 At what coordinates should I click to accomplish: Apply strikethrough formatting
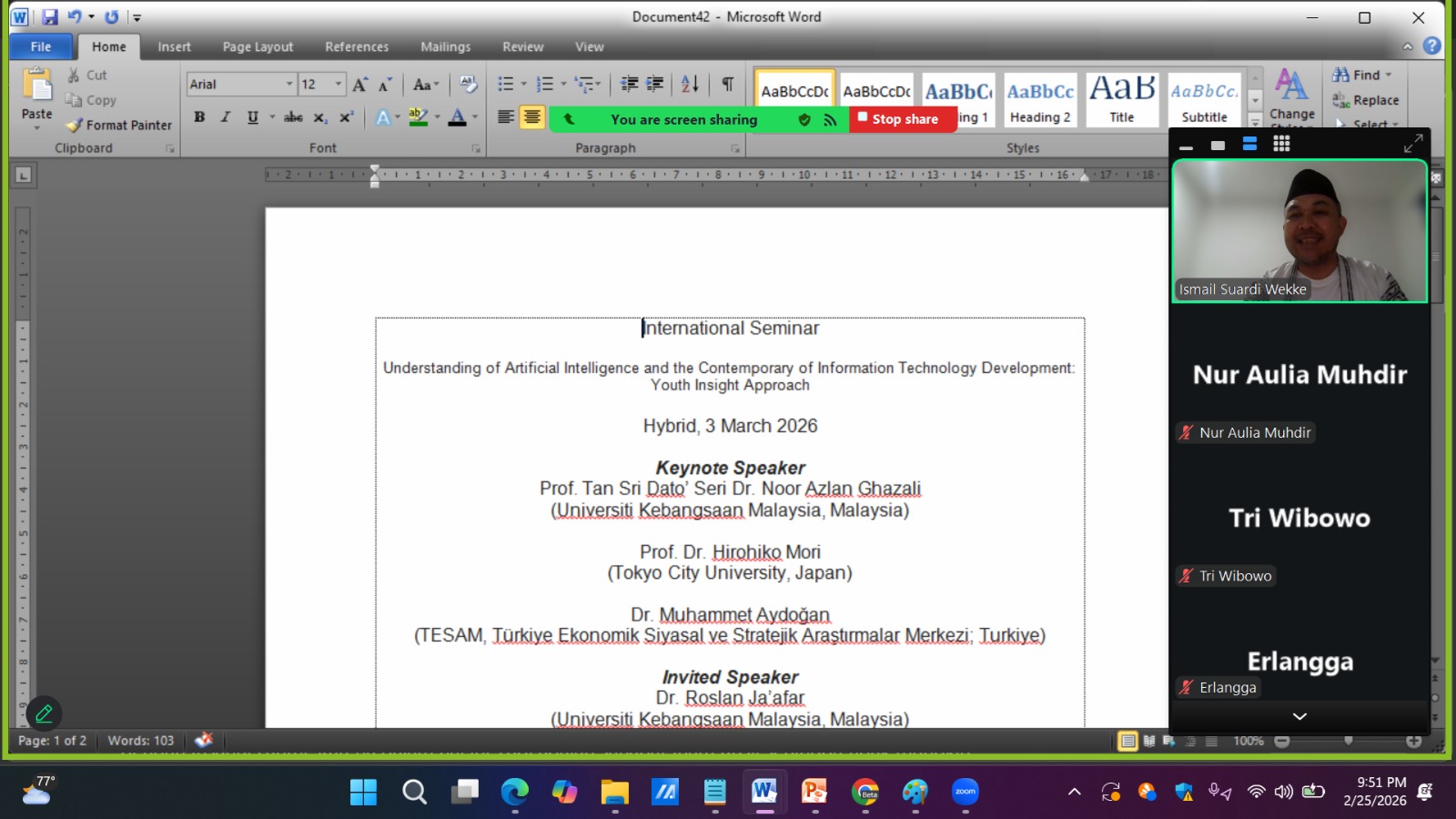[293, 117]
